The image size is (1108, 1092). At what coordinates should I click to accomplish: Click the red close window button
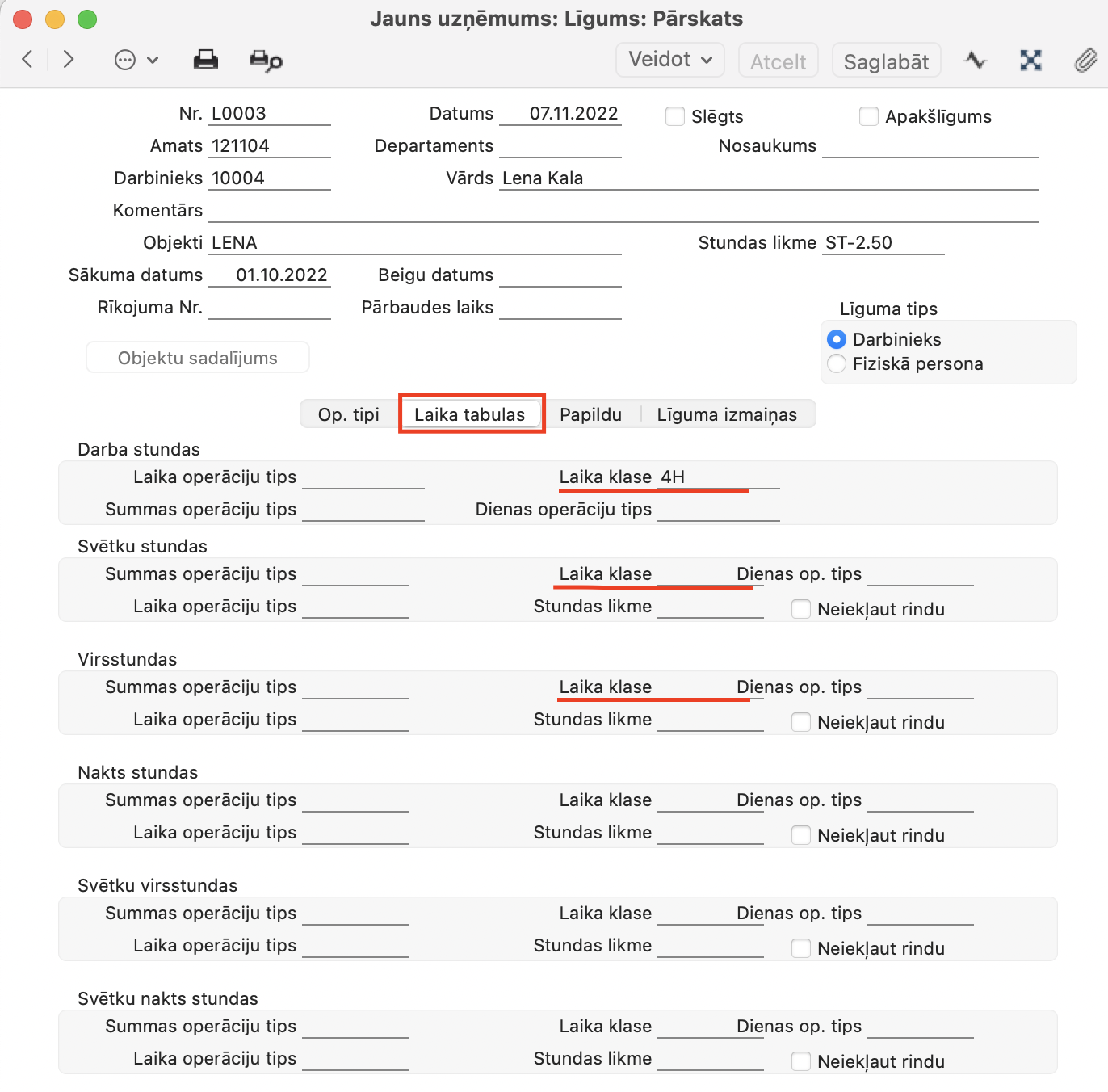(23, 19)
